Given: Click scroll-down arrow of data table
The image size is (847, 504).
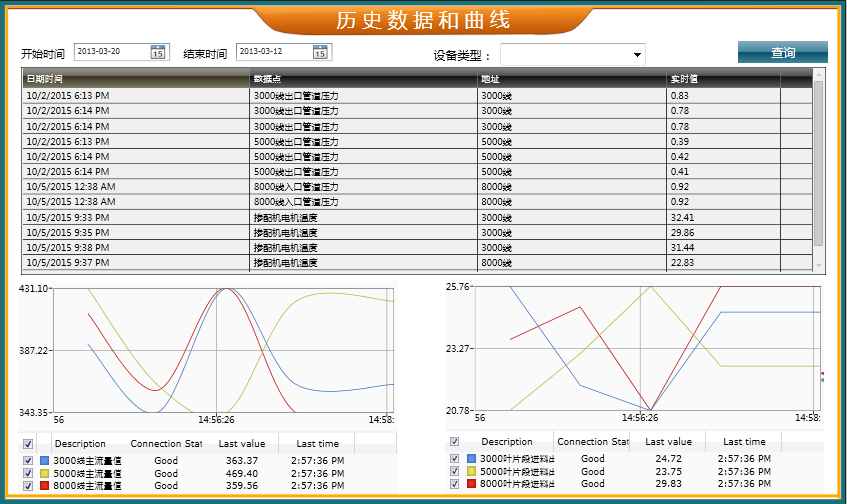Looking at the screenshot, I should coord(818,266).
